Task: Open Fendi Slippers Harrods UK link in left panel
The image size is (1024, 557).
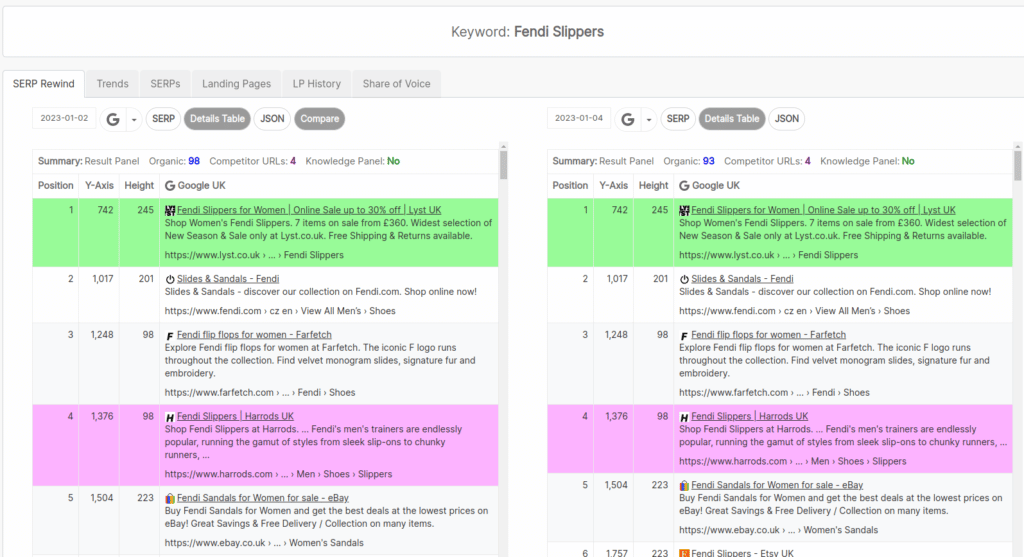Action: (235, 417)
